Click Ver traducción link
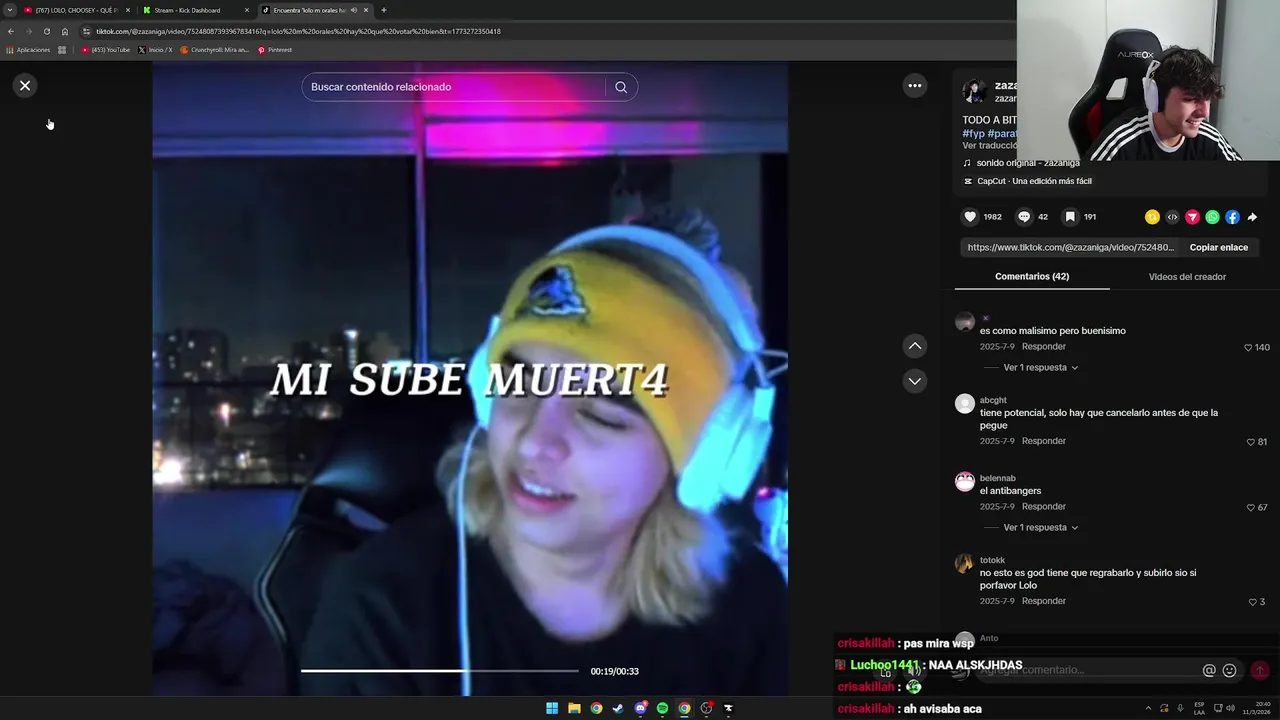Screen dimensions: 1280x720 990,146
